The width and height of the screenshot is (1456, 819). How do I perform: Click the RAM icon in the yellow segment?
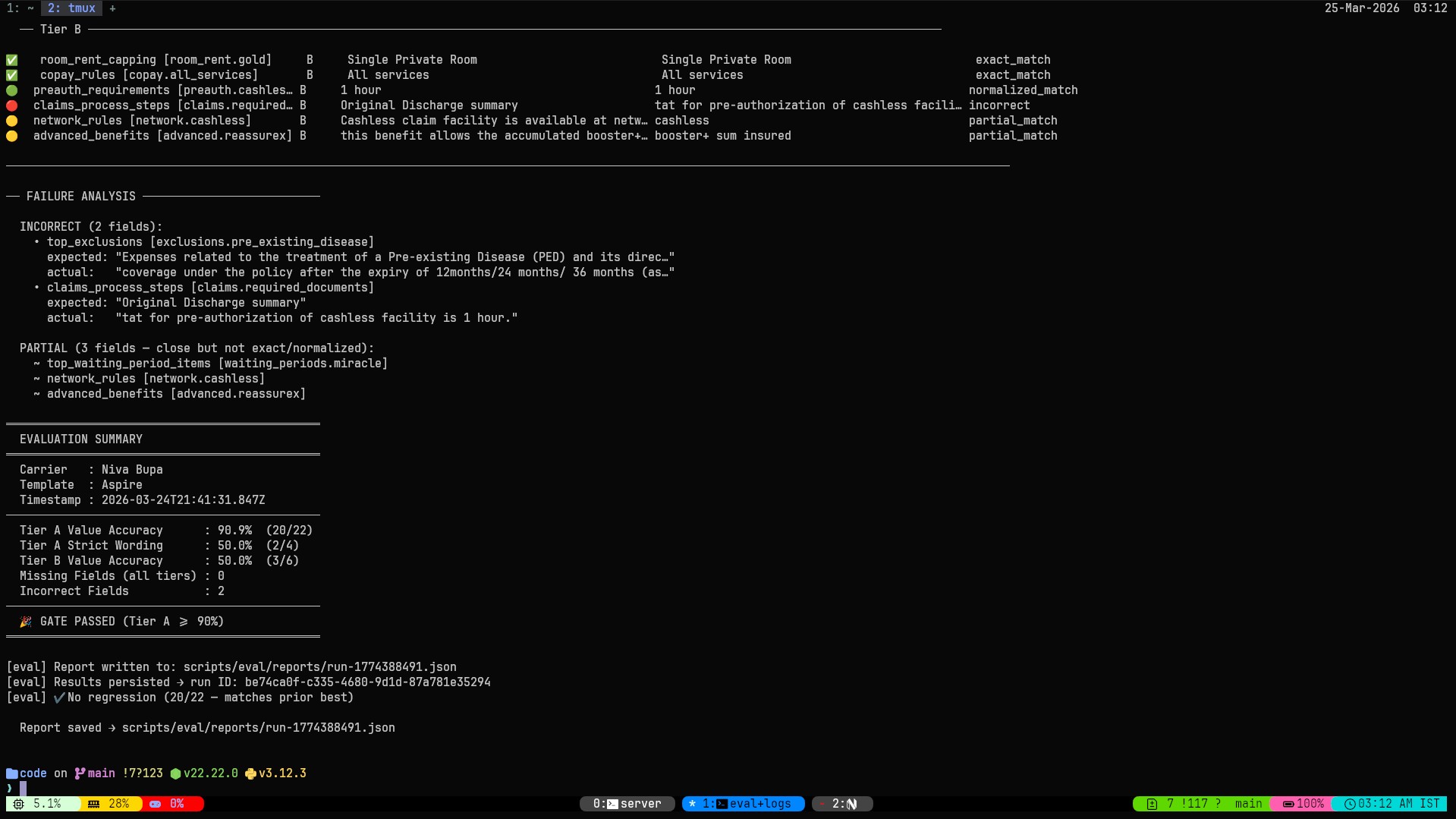coord(93,804)
